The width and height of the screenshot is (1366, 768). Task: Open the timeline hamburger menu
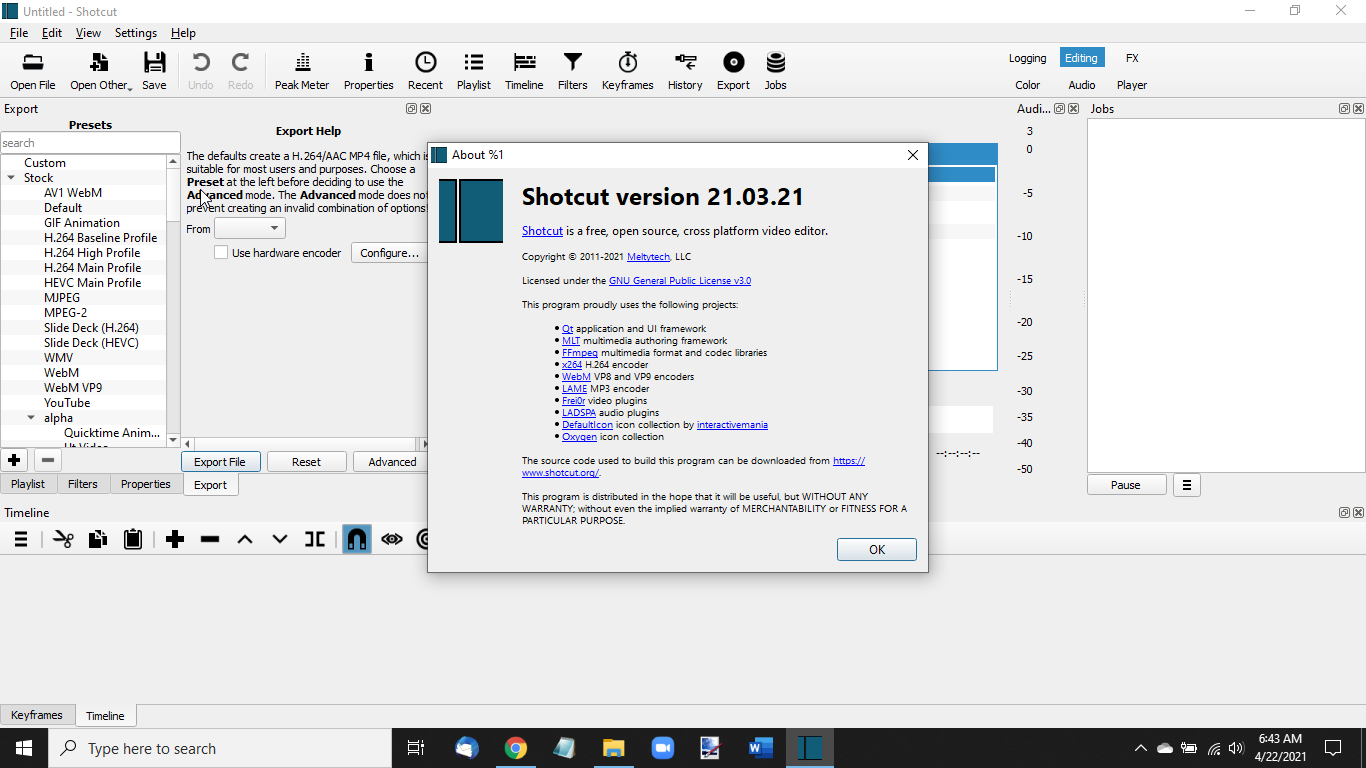click(20, 540)
